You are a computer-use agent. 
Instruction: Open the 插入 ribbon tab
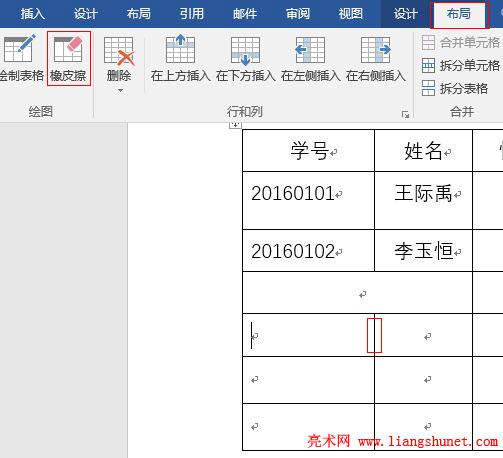coord(32,14)
